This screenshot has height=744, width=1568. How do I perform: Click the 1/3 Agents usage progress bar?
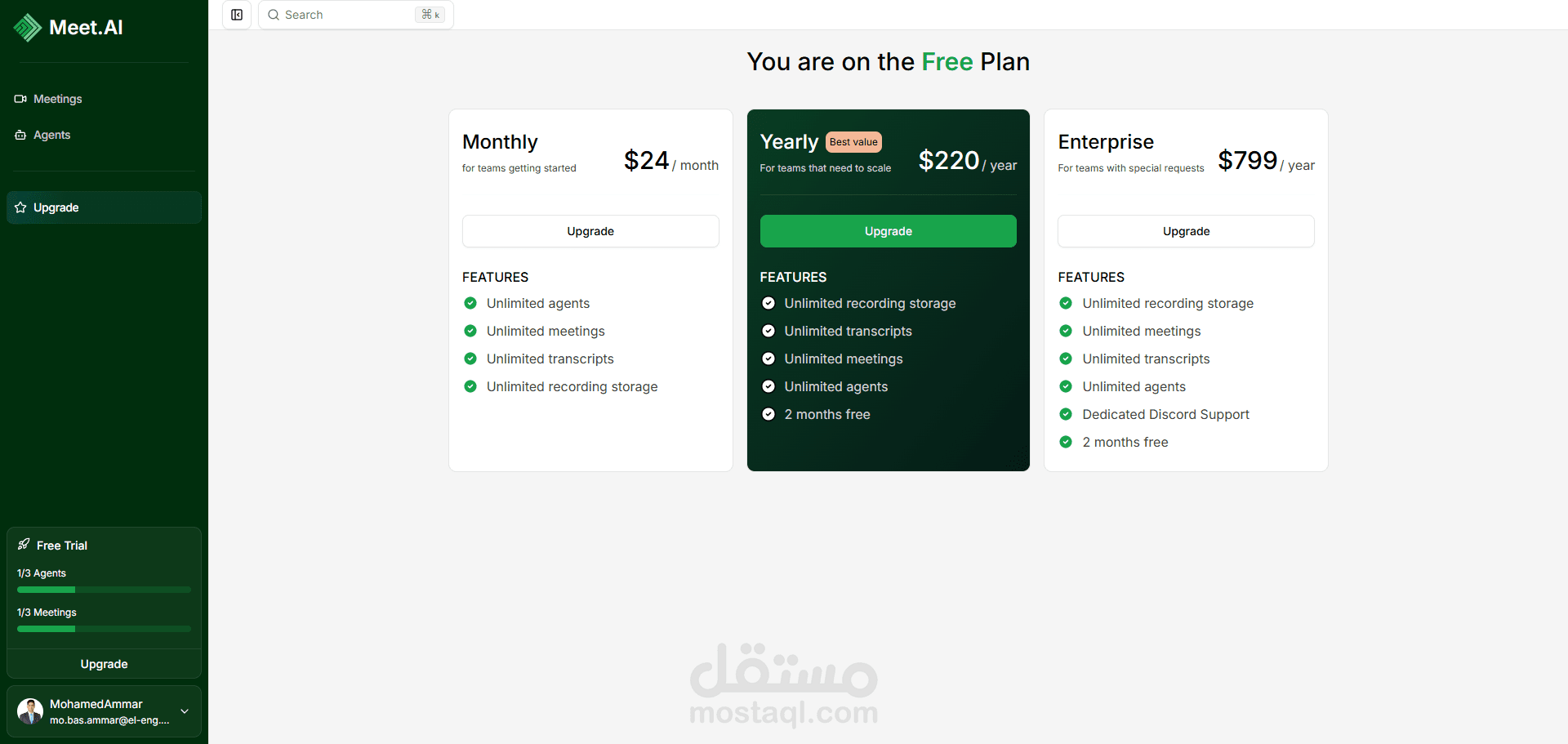[104, 590]
